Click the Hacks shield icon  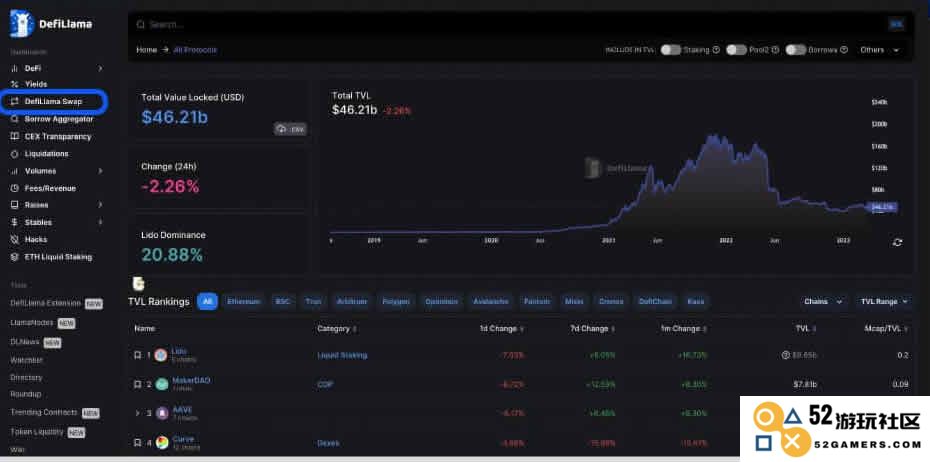coord(14,240)
